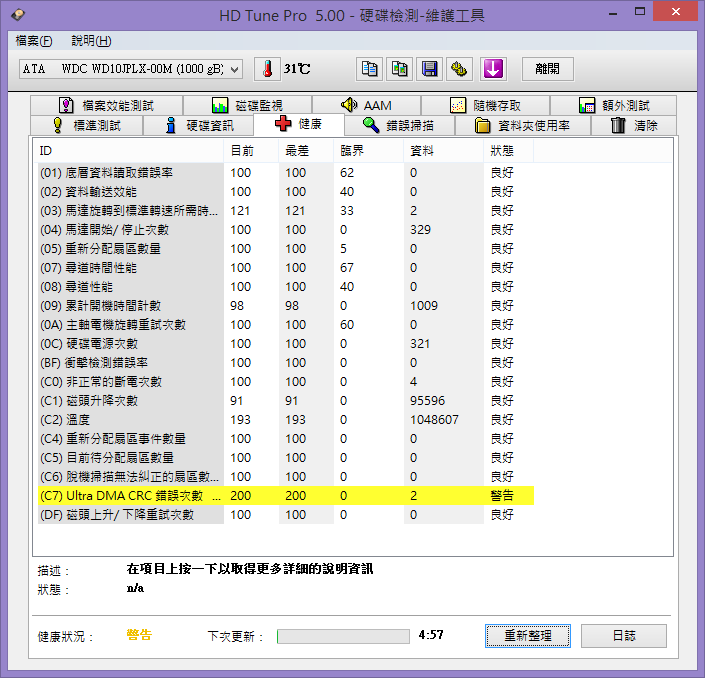Viewport: 705px width, 678px height.
Task: Open the options gear icon
Action: pos(460,69)
